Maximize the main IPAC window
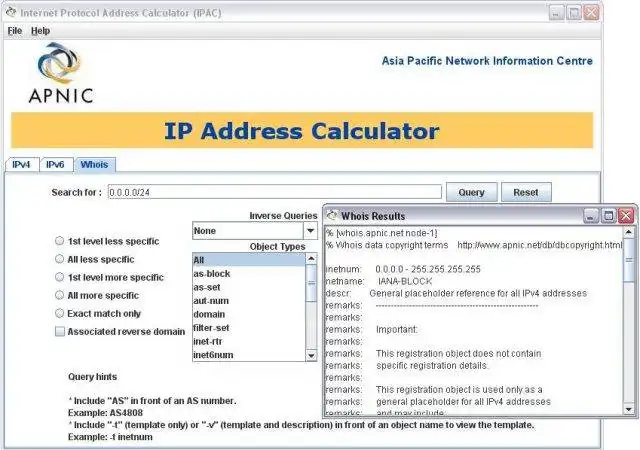 (573, 13)
